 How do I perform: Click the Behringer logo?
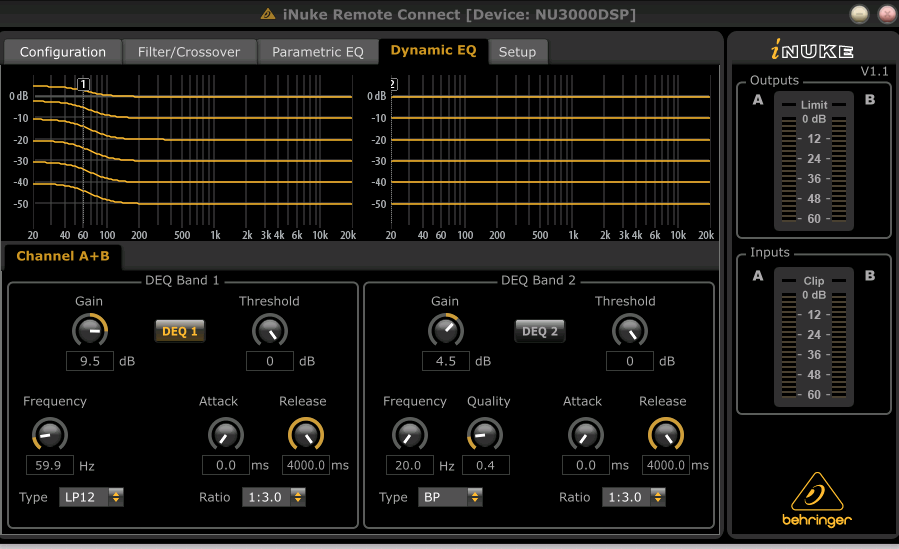coord(817,499)
